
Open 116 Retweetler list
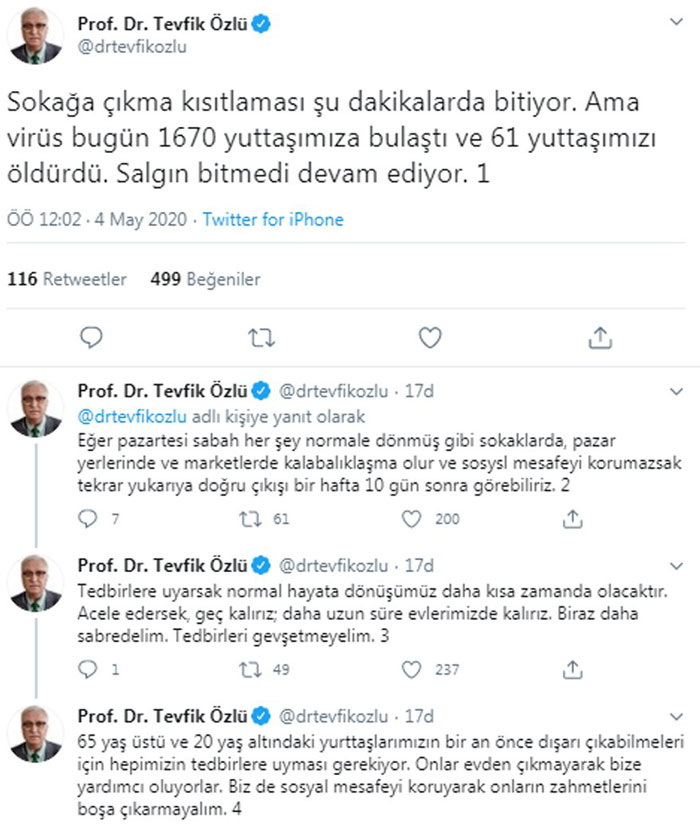(x=67, y=279)
